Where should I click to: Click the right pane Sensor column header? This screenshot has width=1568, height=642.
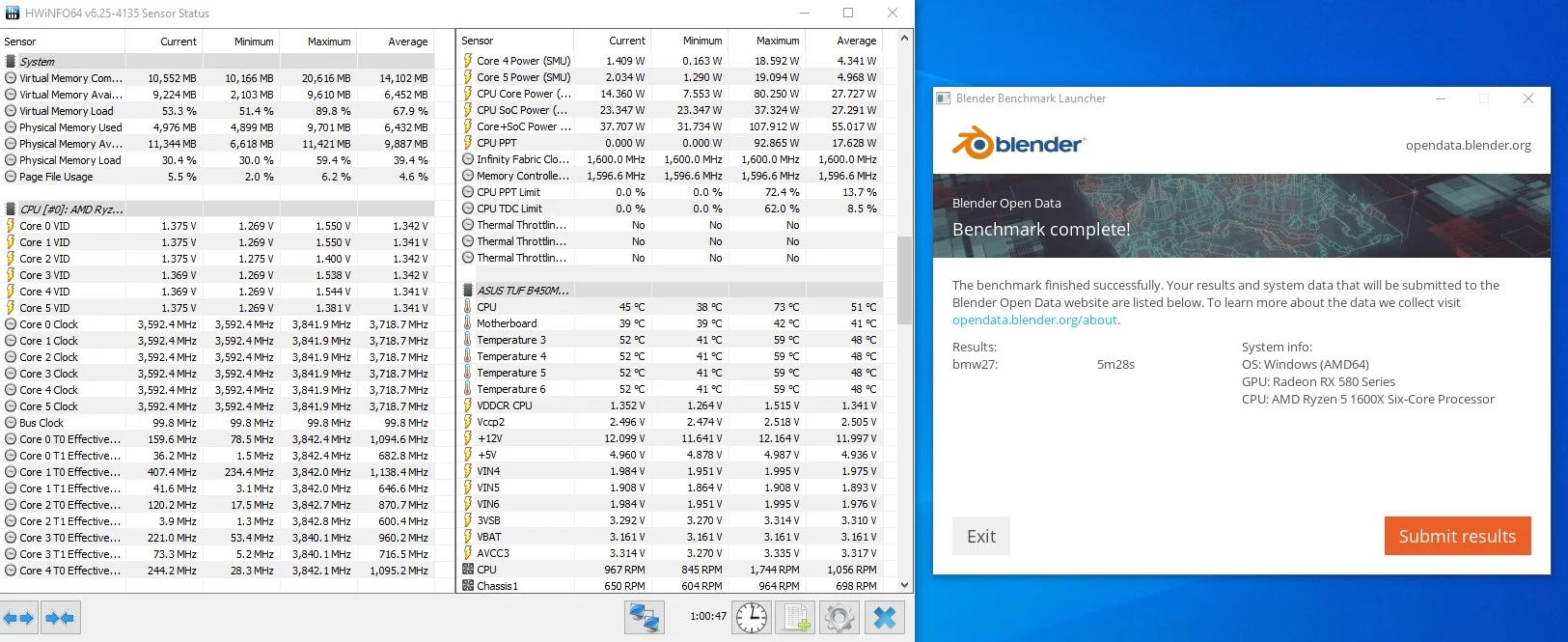(x=515, y=42)
